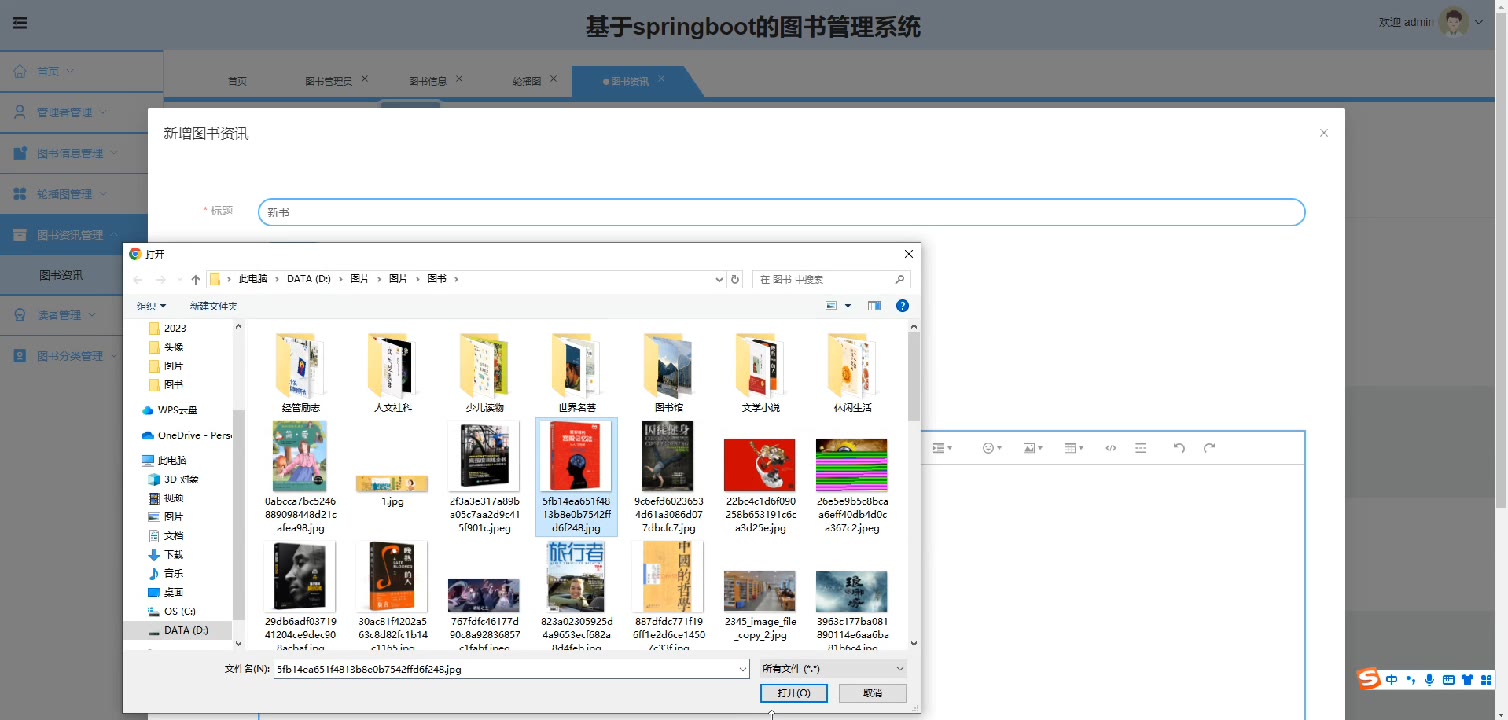Open the emoji picker dropdown in editor

pos(991,448)
